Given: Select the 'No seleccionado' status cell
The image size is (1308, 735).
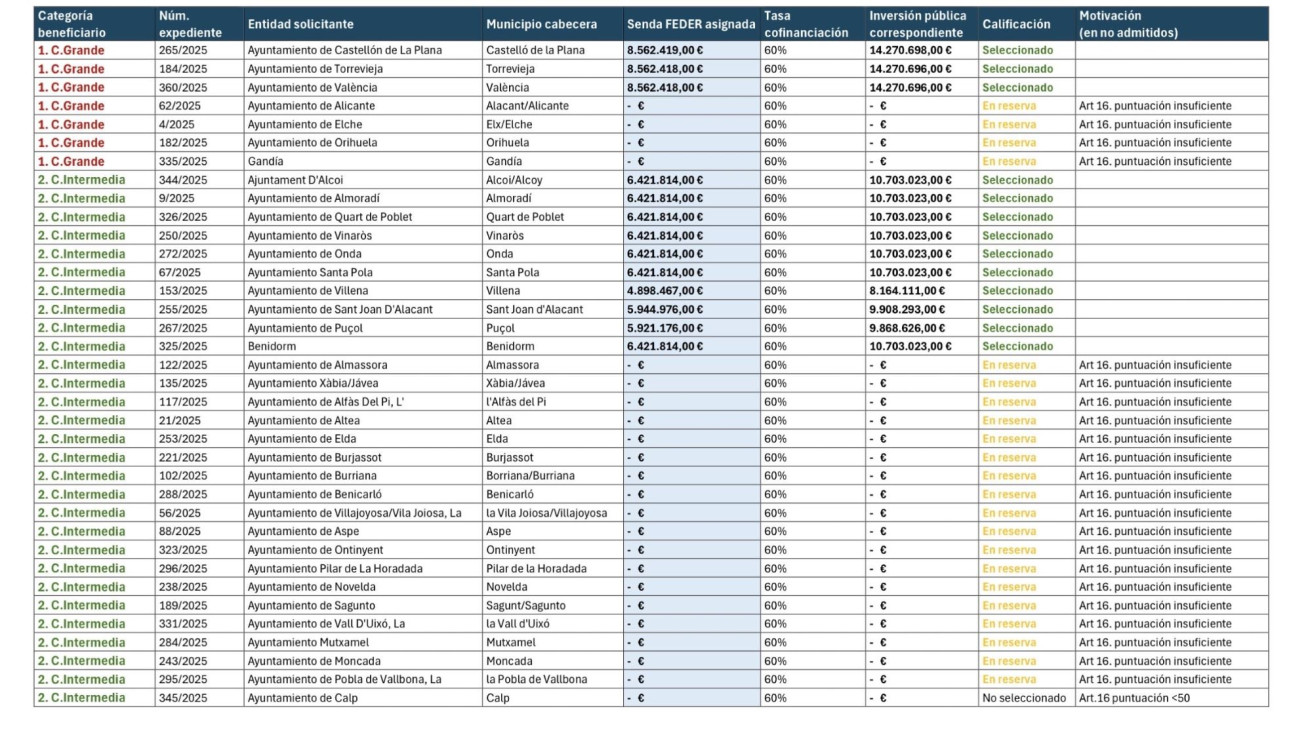Looking at the screenshot, I should click(x=1024, y=698).
